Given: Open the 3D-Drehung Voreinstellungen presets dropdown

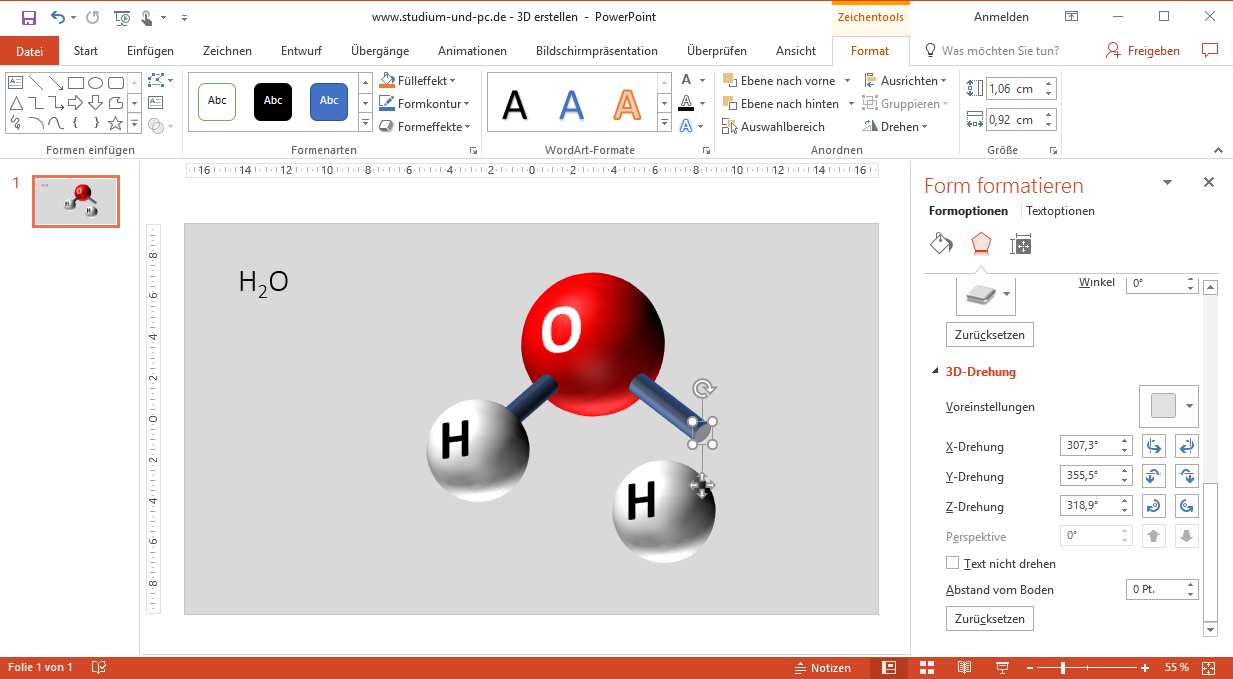Looking at the screenshot, I should (x=1169, y=406).
